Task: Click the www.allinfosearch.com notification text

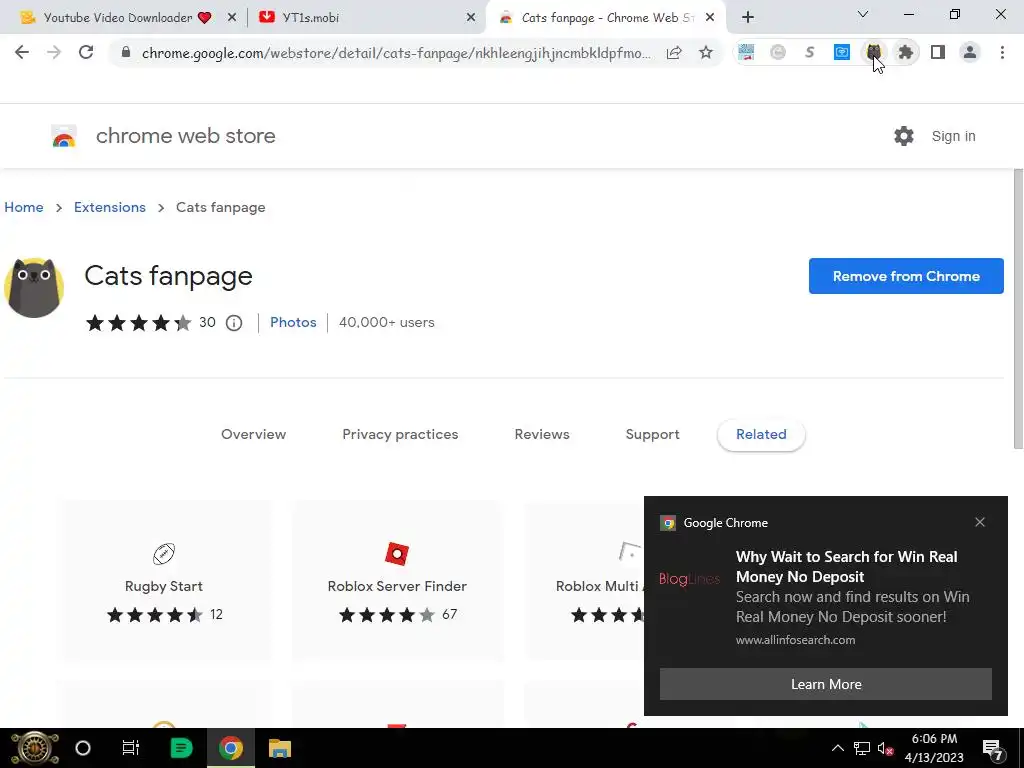Action: [795, 640]
